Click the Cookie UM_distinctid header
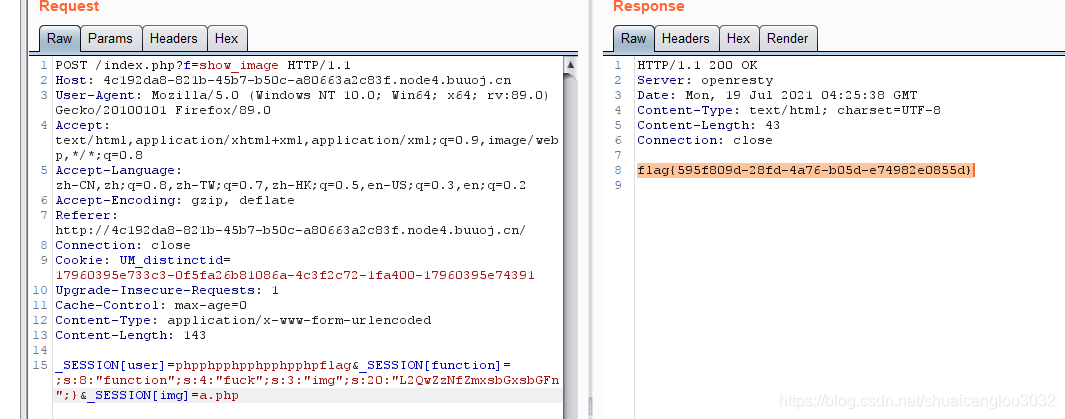 click(143, 260)
